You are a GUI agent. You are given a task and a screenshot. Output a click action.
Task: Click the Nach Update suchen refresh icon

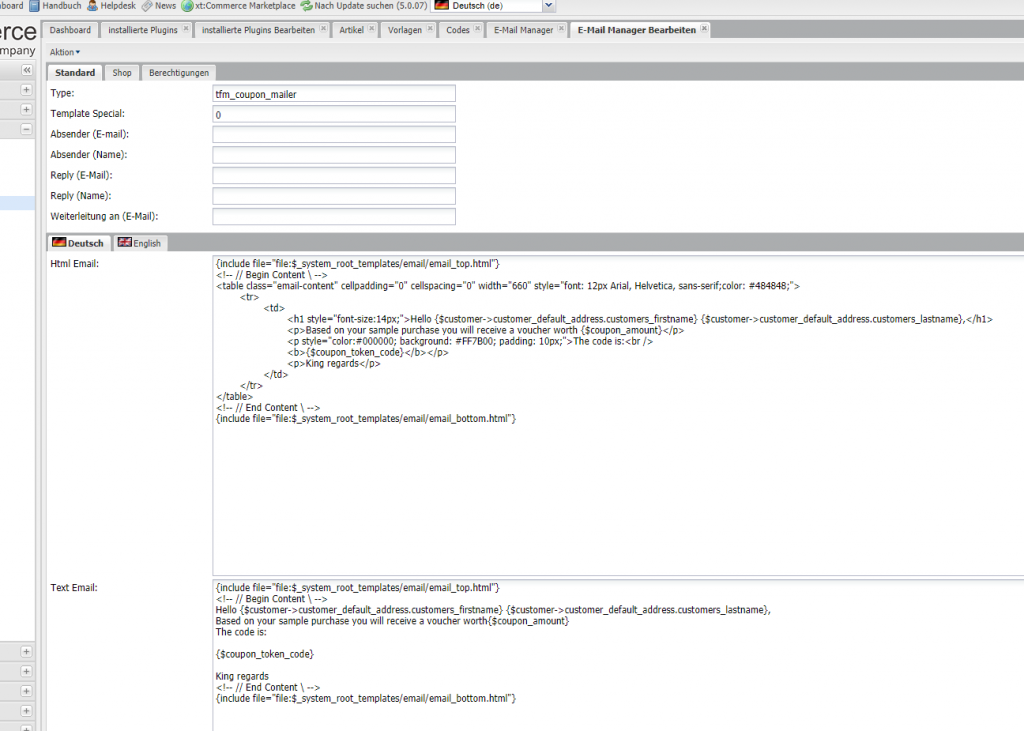pyautogui.click(x=306, y=6)
